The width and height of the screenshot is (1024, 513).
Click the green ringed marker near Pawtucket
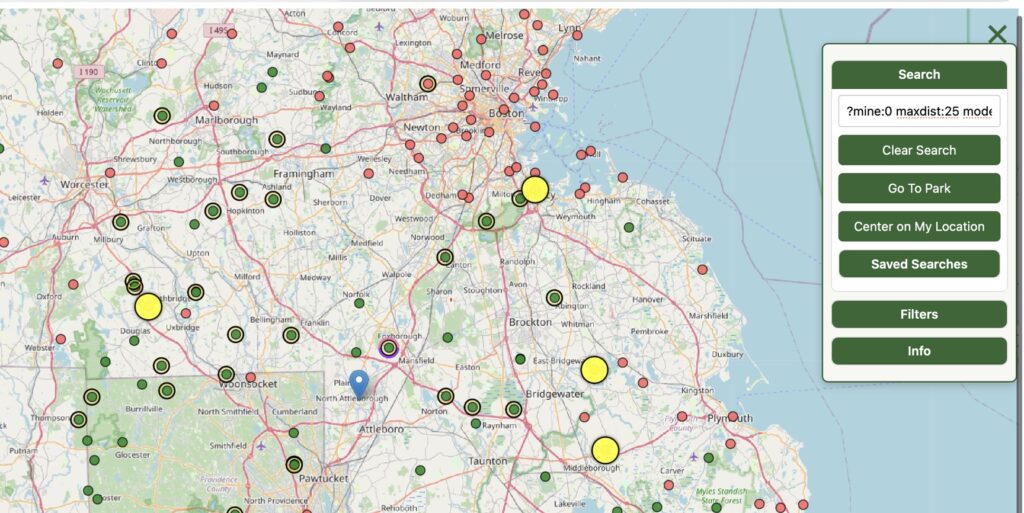click(x=294, y=465)
